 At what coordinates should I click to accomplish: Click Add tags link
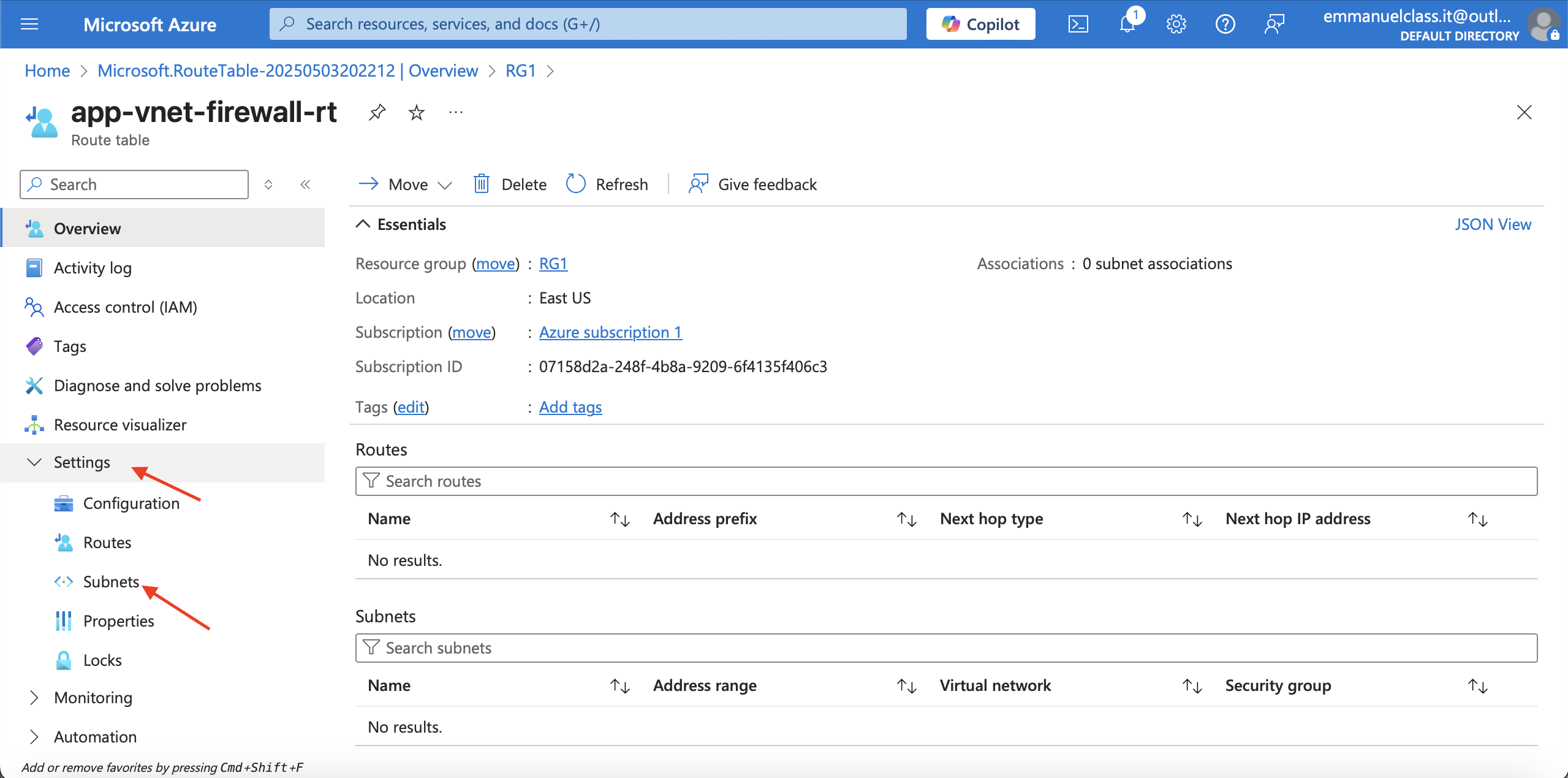point(570,407)
